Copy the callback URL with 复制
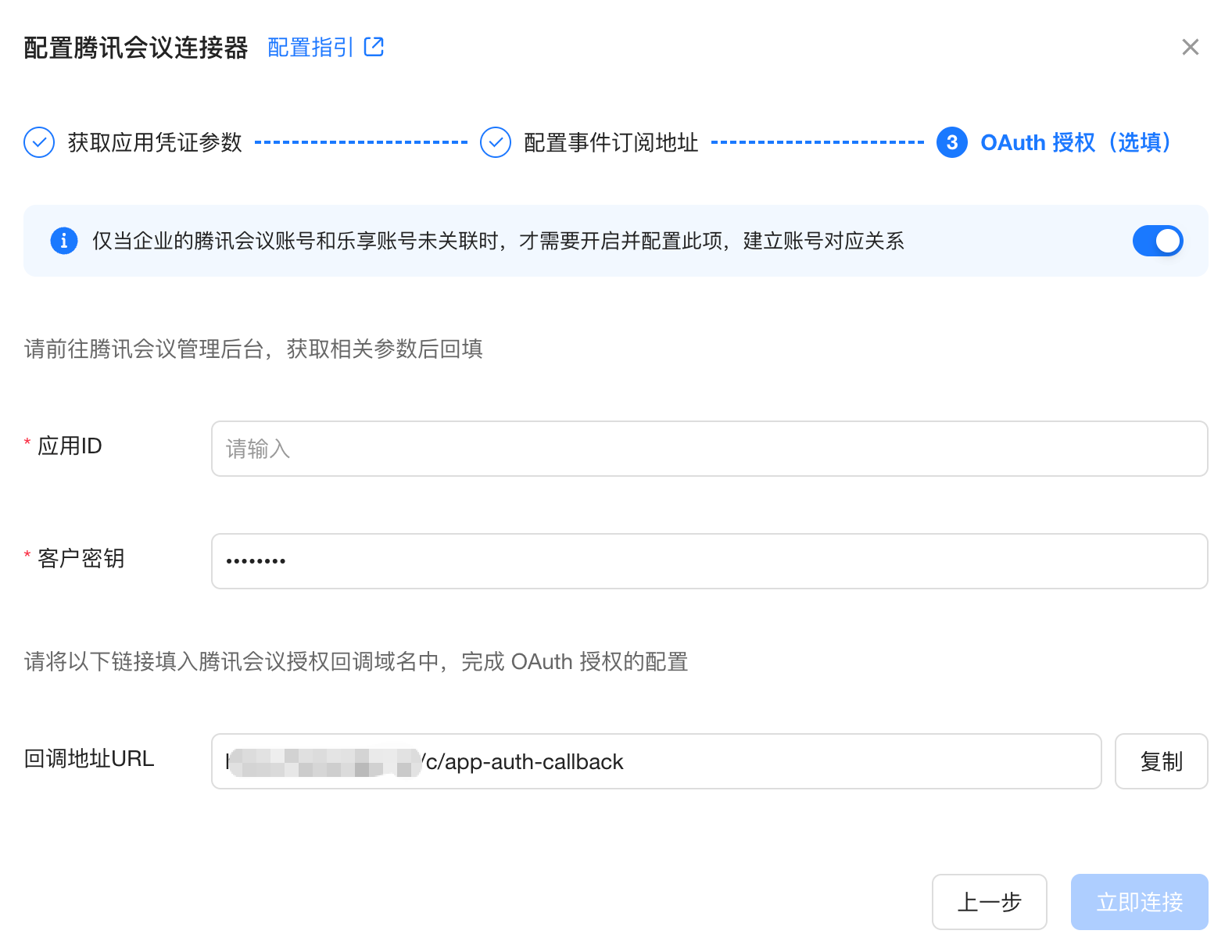The height and width of the screenshot is (952, 1232). pyautogui.click(x=1162, y=761)
